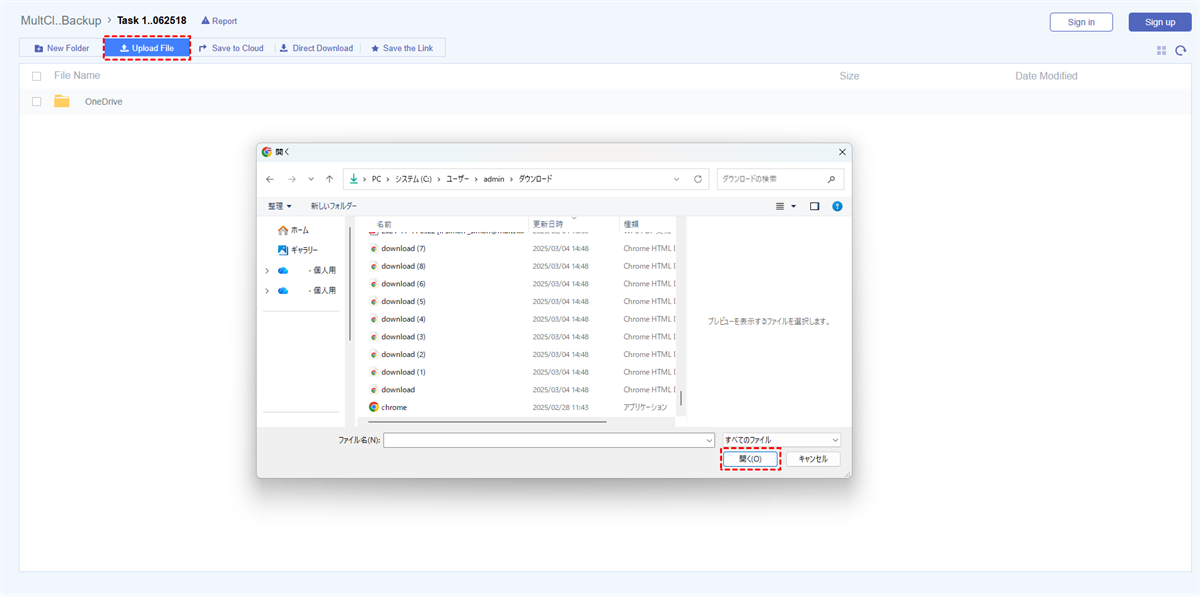Screen dimensions: 1200x596
Task: Open recent locations dropdown in dialog
Action: tap(311, 179)
